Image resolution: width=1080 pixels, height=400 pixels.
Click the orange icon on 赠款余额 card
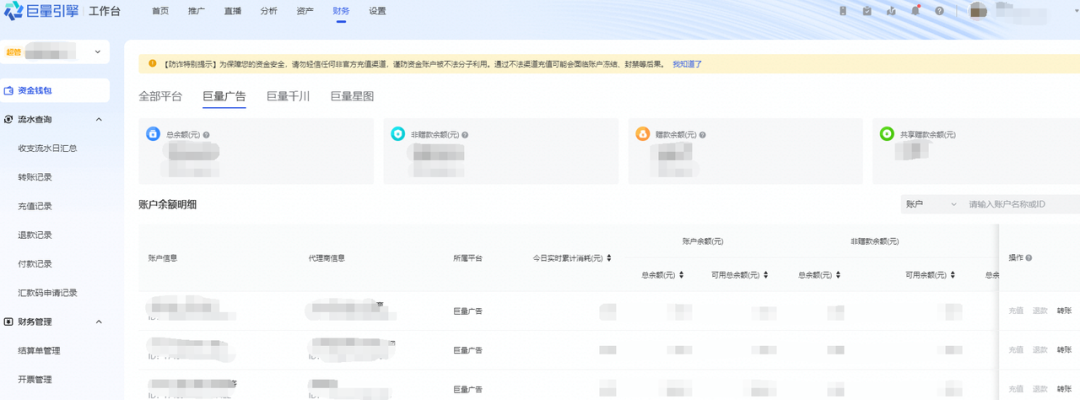pyautogui.click(x=642, y=134)
